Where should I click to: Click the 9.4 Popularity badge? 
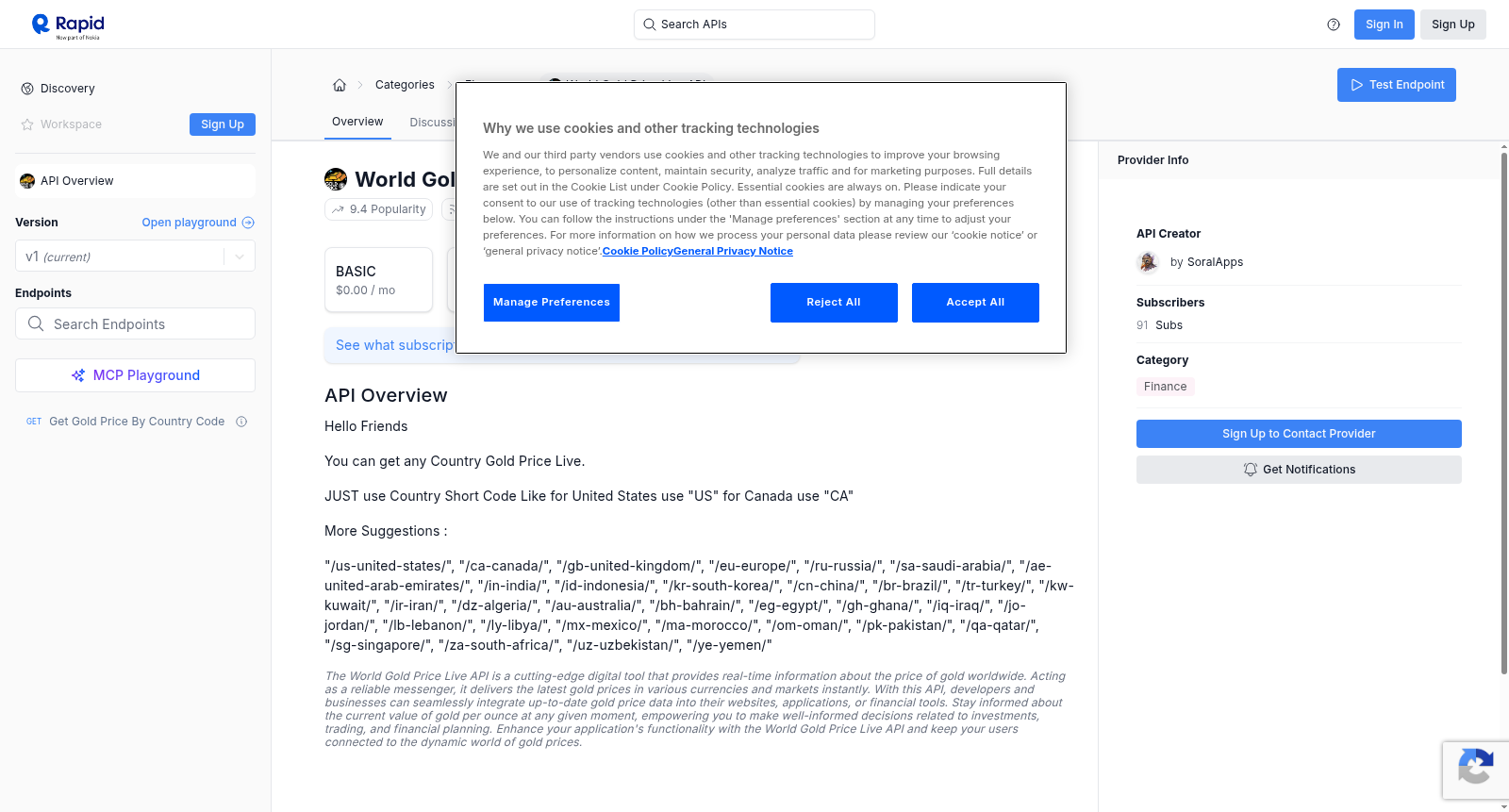[x=378, y=209]
